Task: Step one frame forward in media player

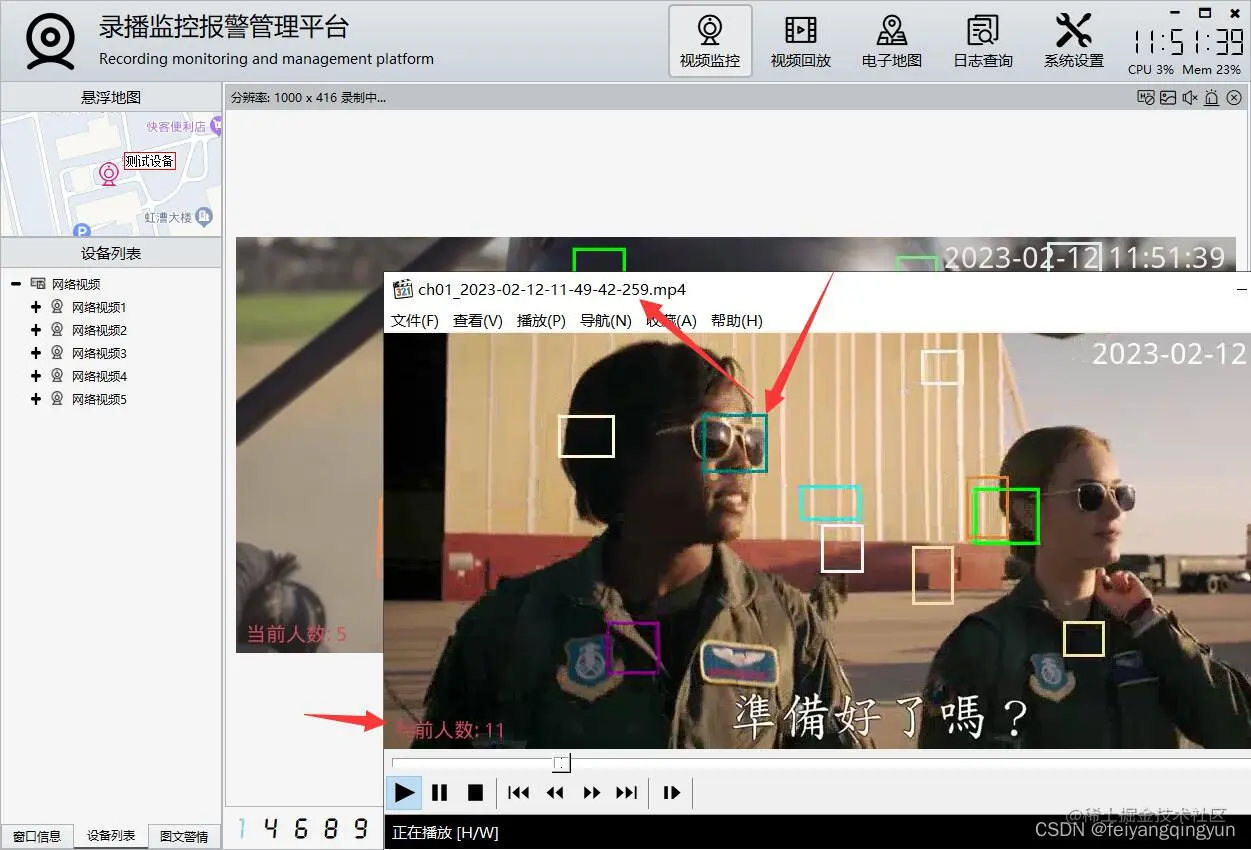Action: click(x=671, y=793)
